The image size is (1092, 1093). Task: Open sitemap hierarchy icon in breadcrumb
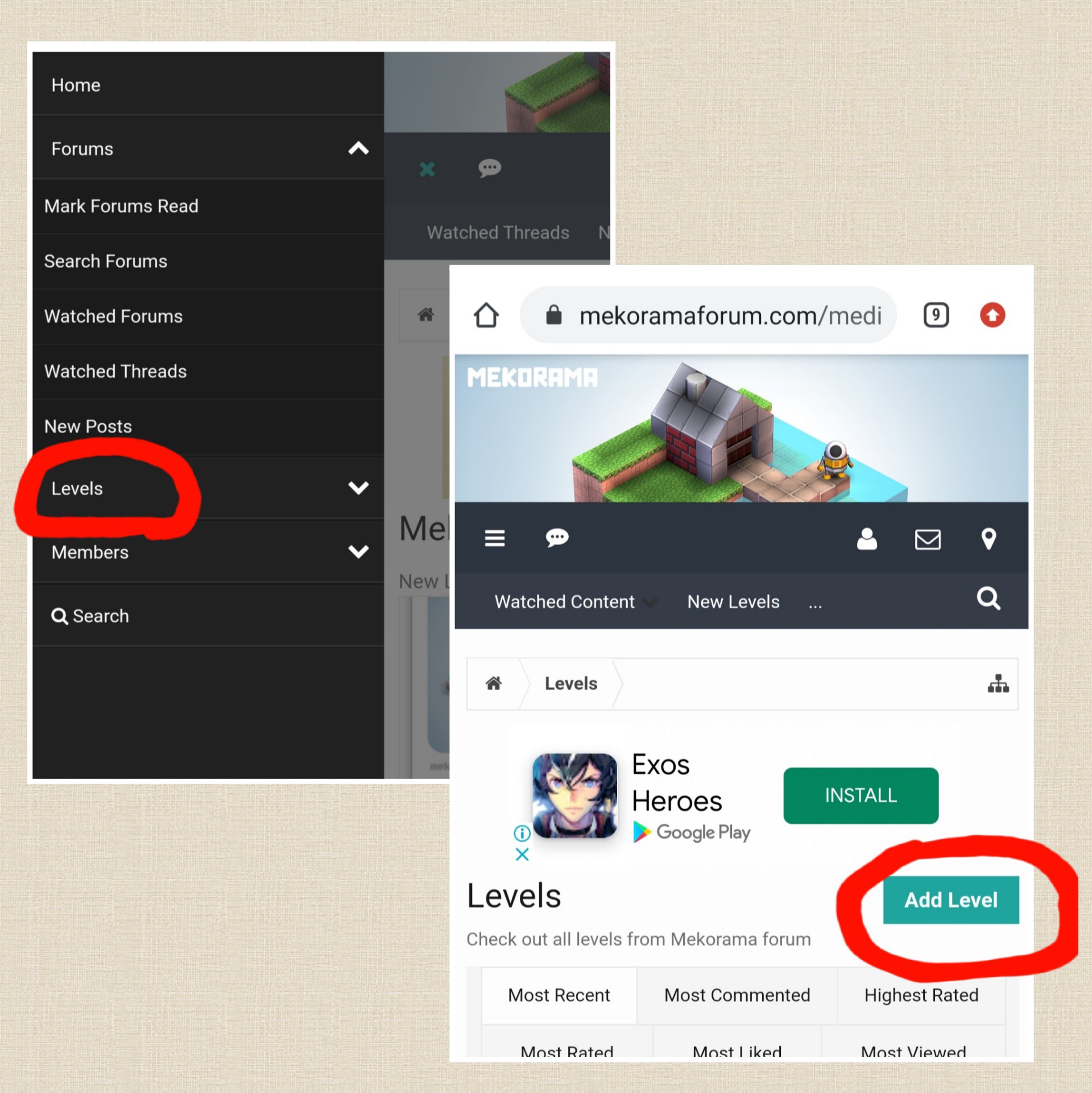[998, 683]
